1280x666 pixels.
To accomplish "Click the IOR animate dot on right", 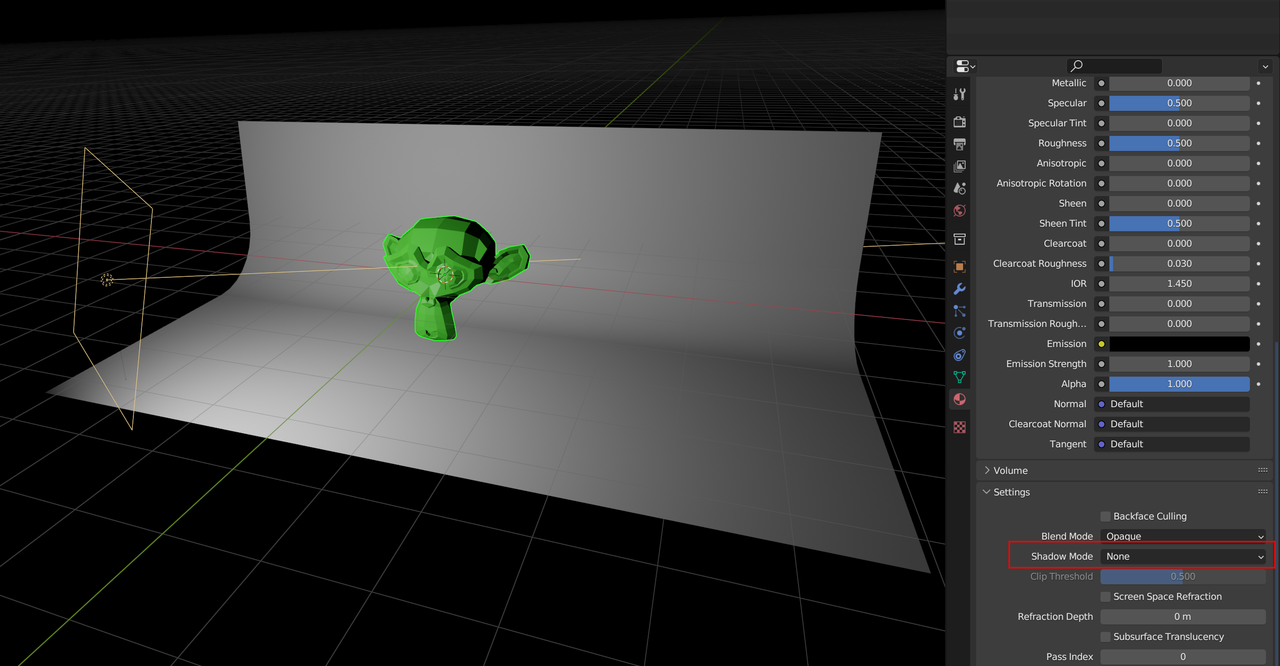I will point(1259,284).
